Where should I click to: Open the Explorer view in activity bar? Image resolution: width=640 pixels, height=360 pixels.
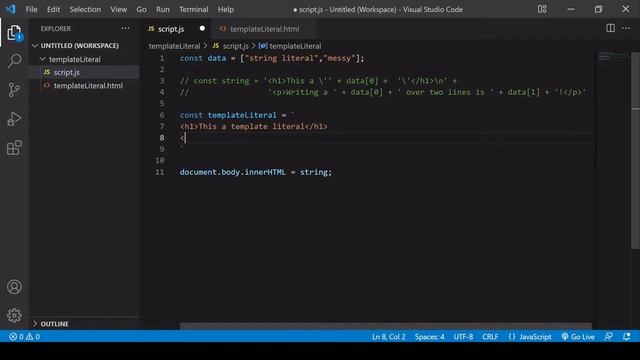pos(14,33)
